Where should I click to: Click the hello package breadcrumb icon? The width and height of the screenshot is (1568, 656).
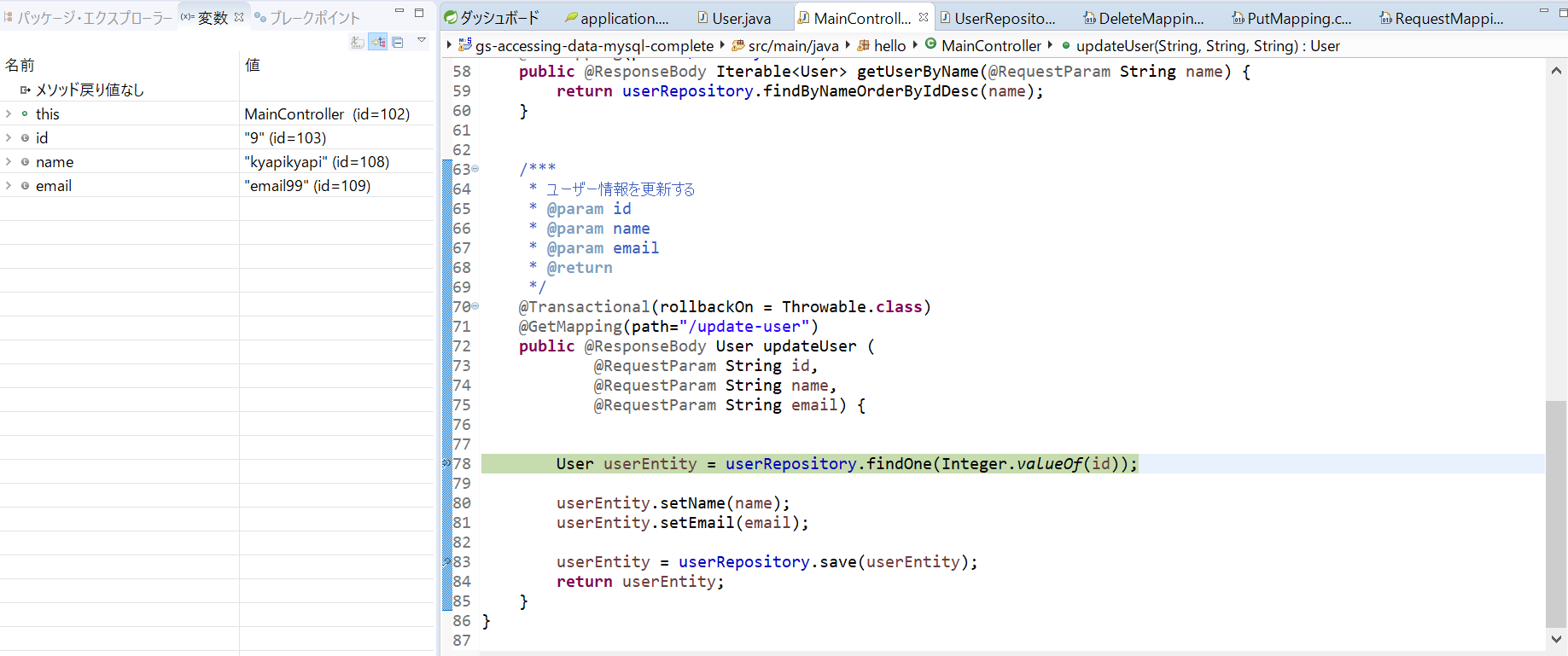click(x=864, y=45)
